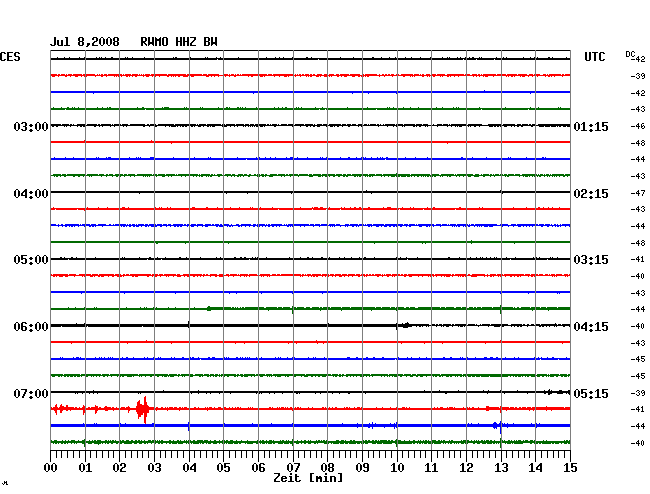
Task: Select the 04:00 local time label
Action: point(31,194)
